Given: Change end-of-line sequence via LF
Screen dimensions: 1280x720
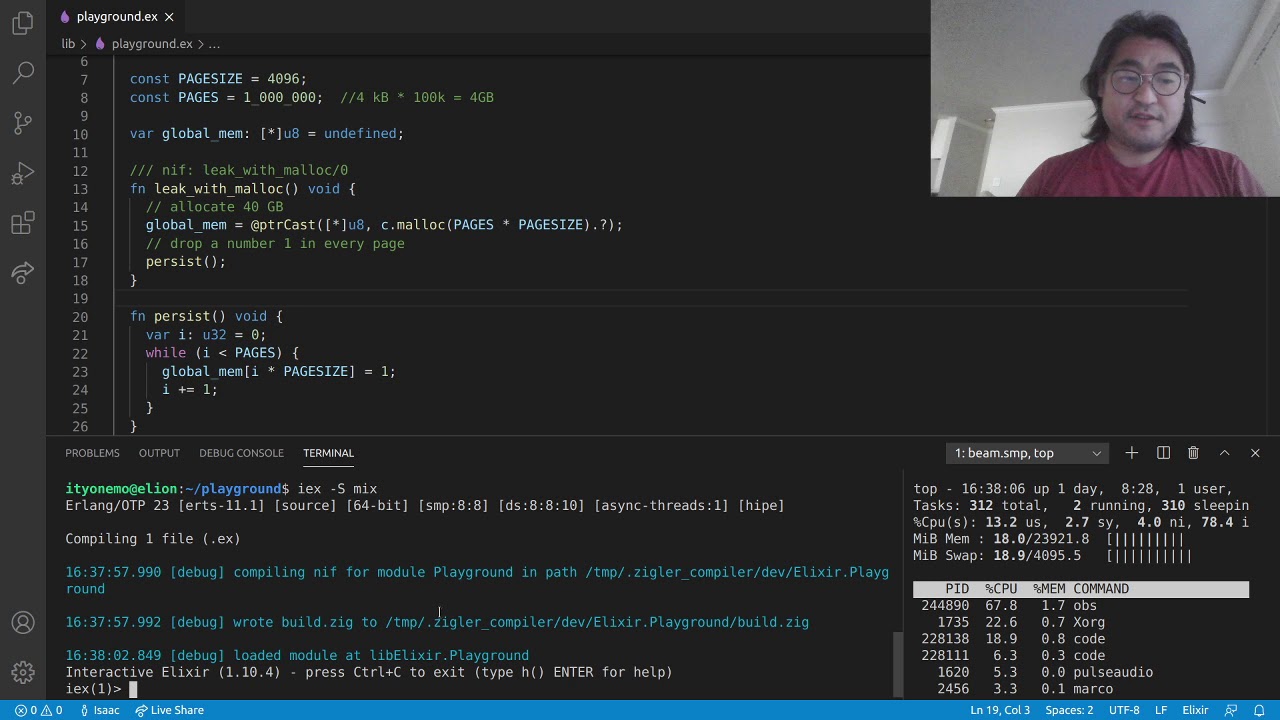Looking at the screenshot, I should (1161, 710).
